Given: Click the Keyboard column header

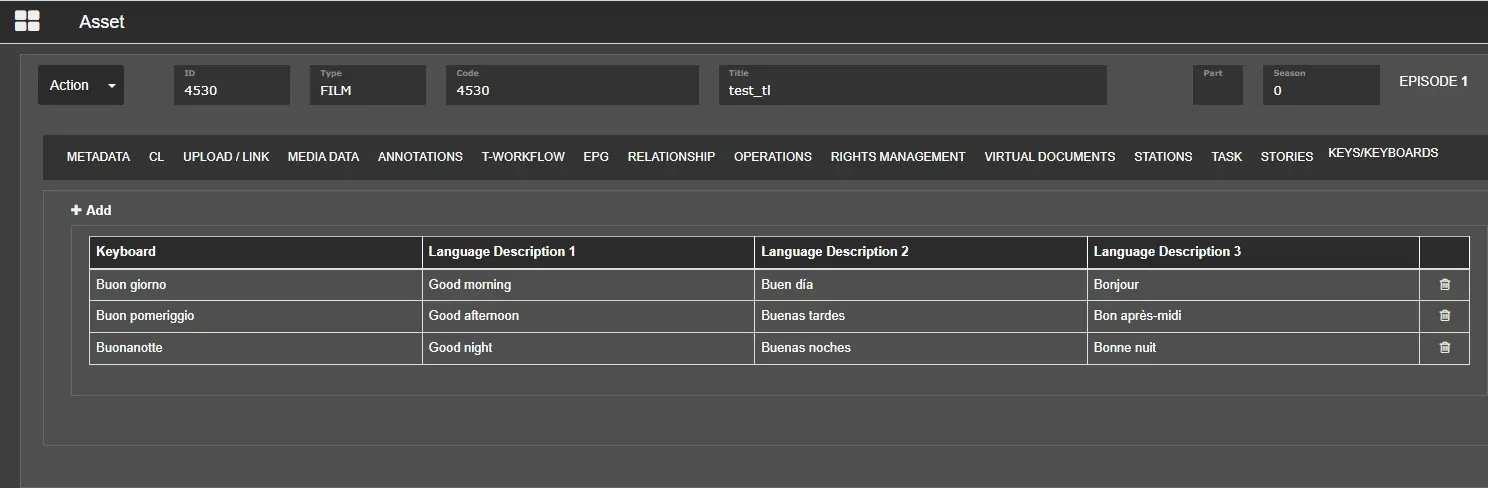Looking at the screenshot, I should point(256,252).
